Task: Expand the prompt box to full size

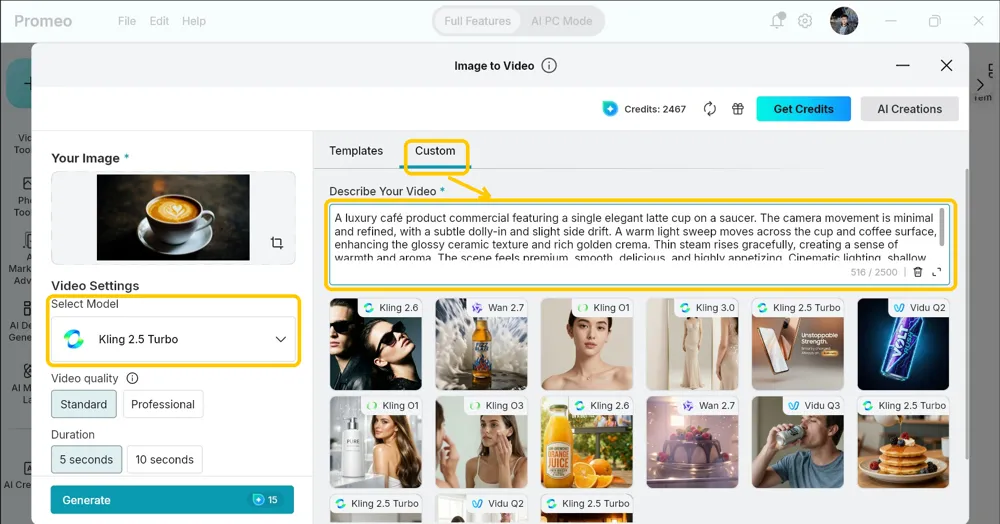Action: (936, 272)
